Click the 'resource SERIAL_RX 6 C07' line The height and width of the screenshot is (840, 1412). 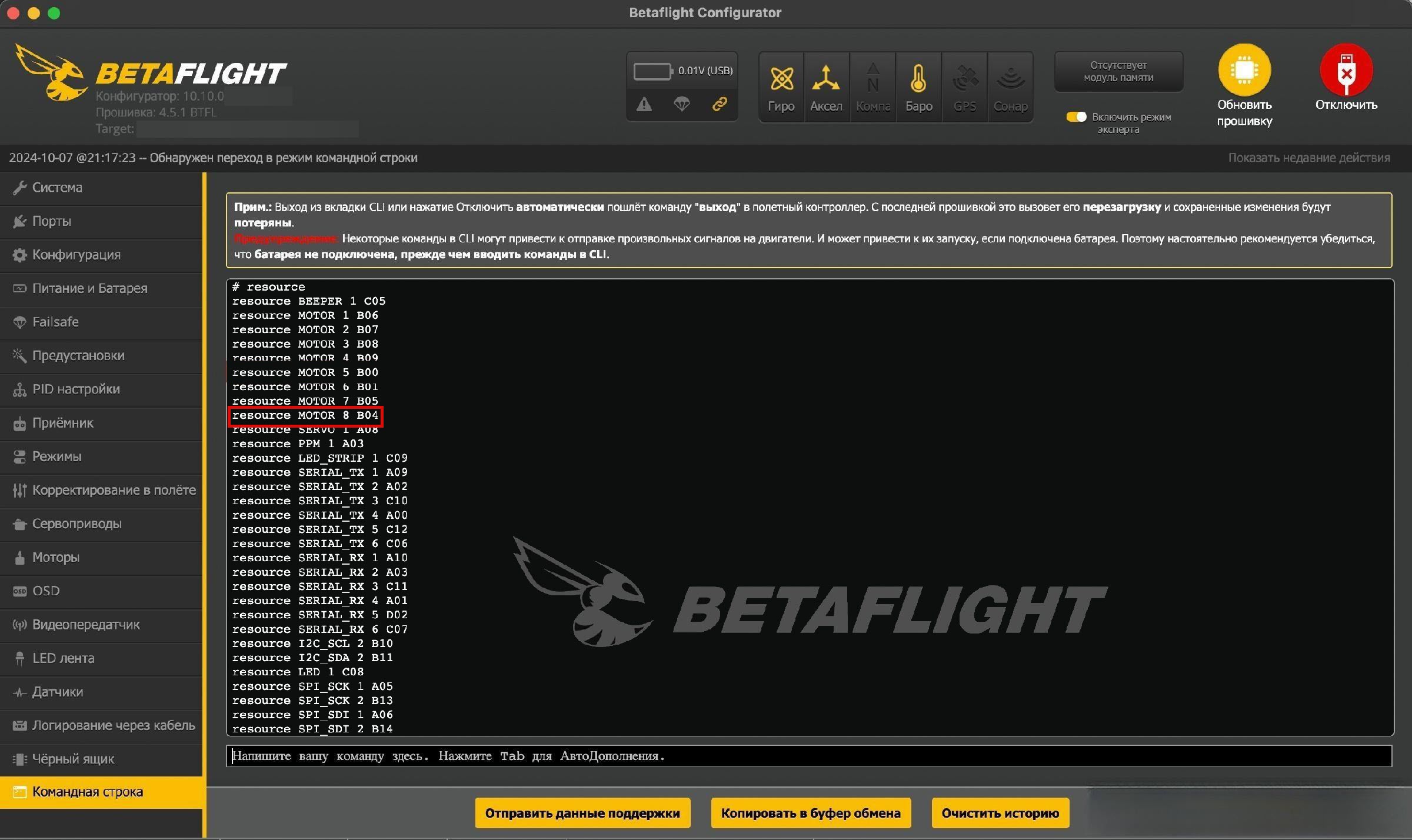320,629
